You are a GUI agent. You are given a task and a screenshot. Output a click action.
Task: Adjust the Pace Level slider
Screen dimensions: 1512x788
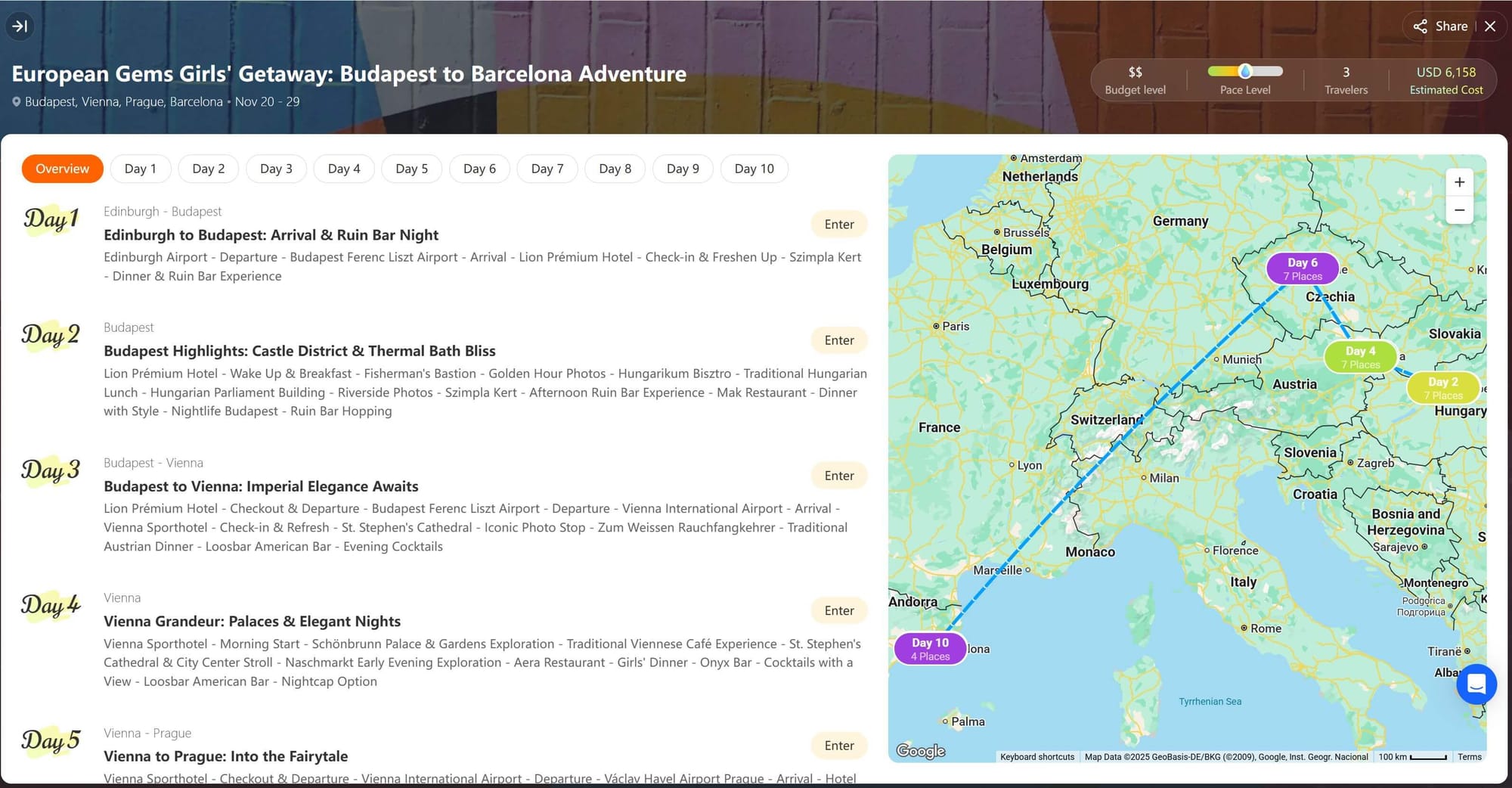[1245, 72]
